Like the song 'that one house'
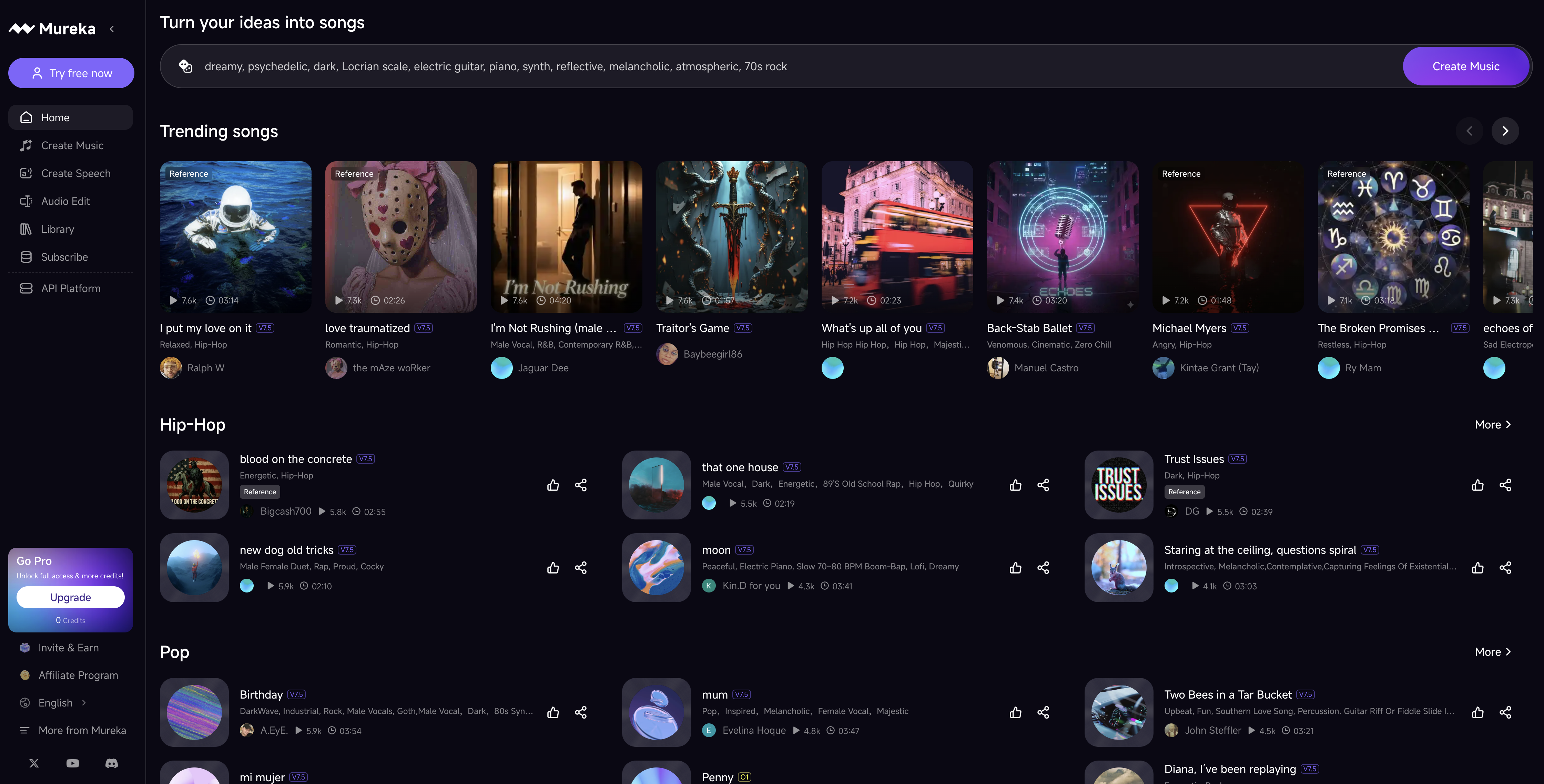 [1015, 485]
